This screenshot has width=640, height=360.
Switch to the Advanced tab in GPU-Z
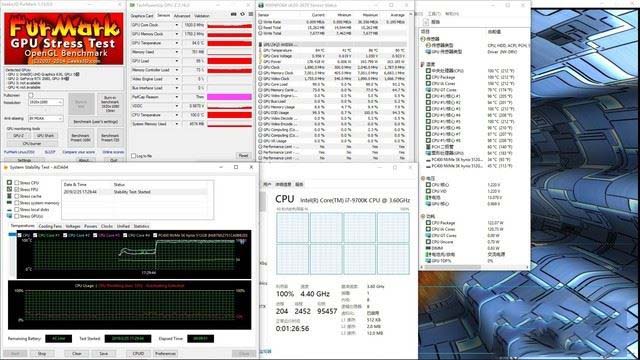182,16
